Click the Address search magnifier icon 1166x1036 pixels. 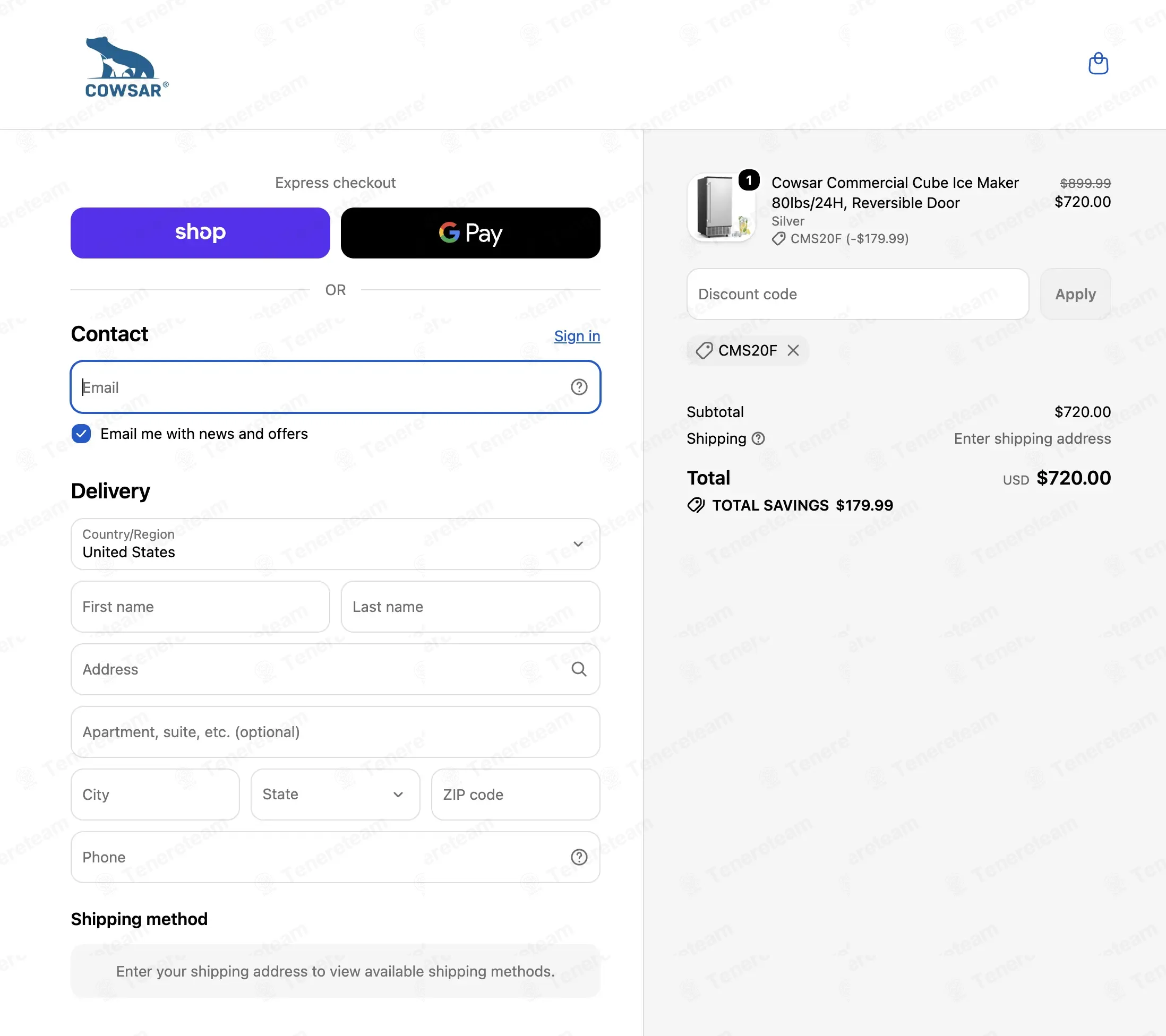(x=578, y=669)
